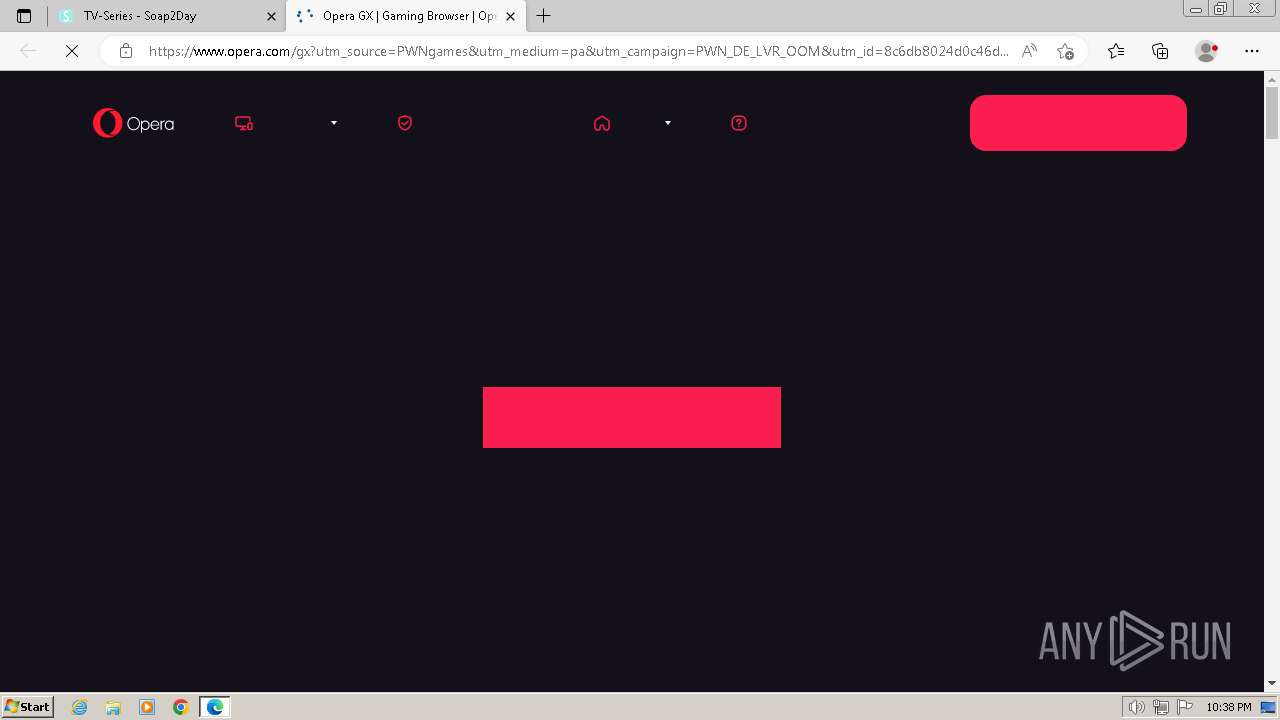Image resolution: width=1280 pixels, height=720 pixels.
Task: Expand the dropdown arrow after the computer icon
Action: 334,123
